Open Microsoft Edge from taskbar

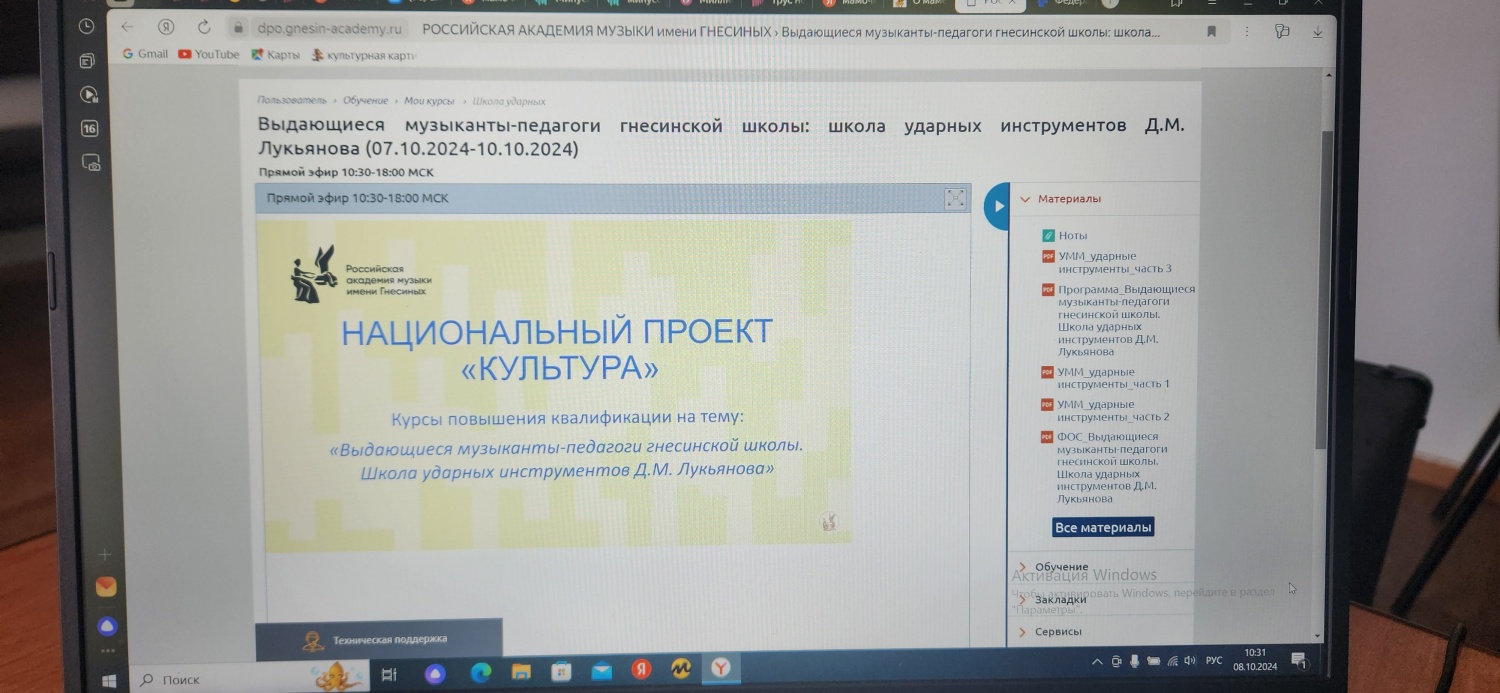(479, 672)
